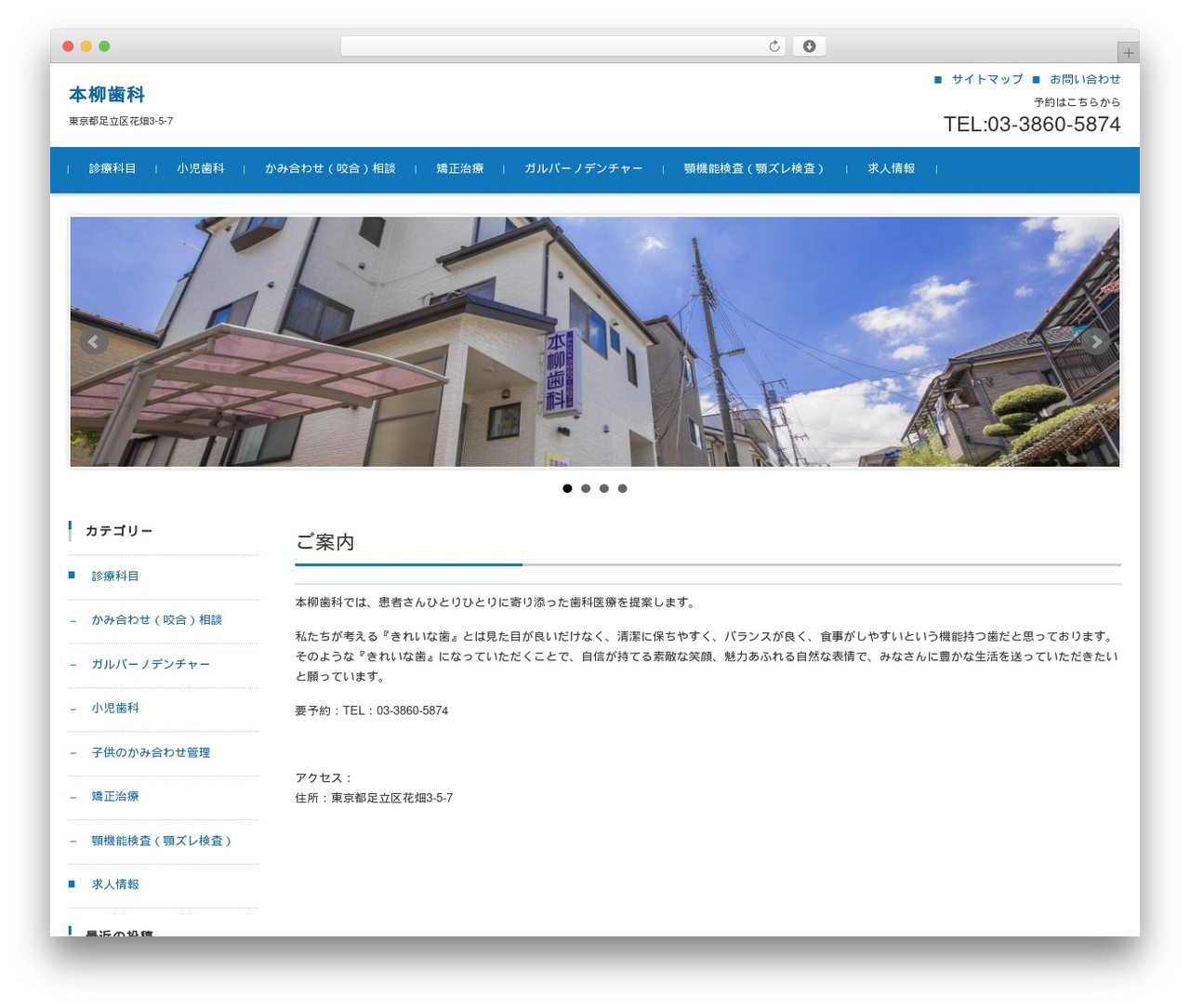Open 顎機能検査（顎ズレ検査）in the navigation bar
Image resolution: width=1190 pixels, height=1008 pixels.
pyautogui.click(x=754, y=168)
